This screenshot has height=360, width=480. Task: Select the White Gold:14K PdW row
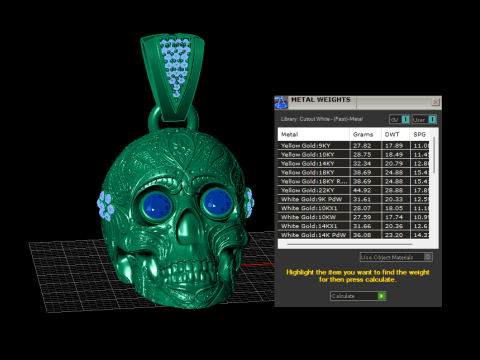pos(354,235)
